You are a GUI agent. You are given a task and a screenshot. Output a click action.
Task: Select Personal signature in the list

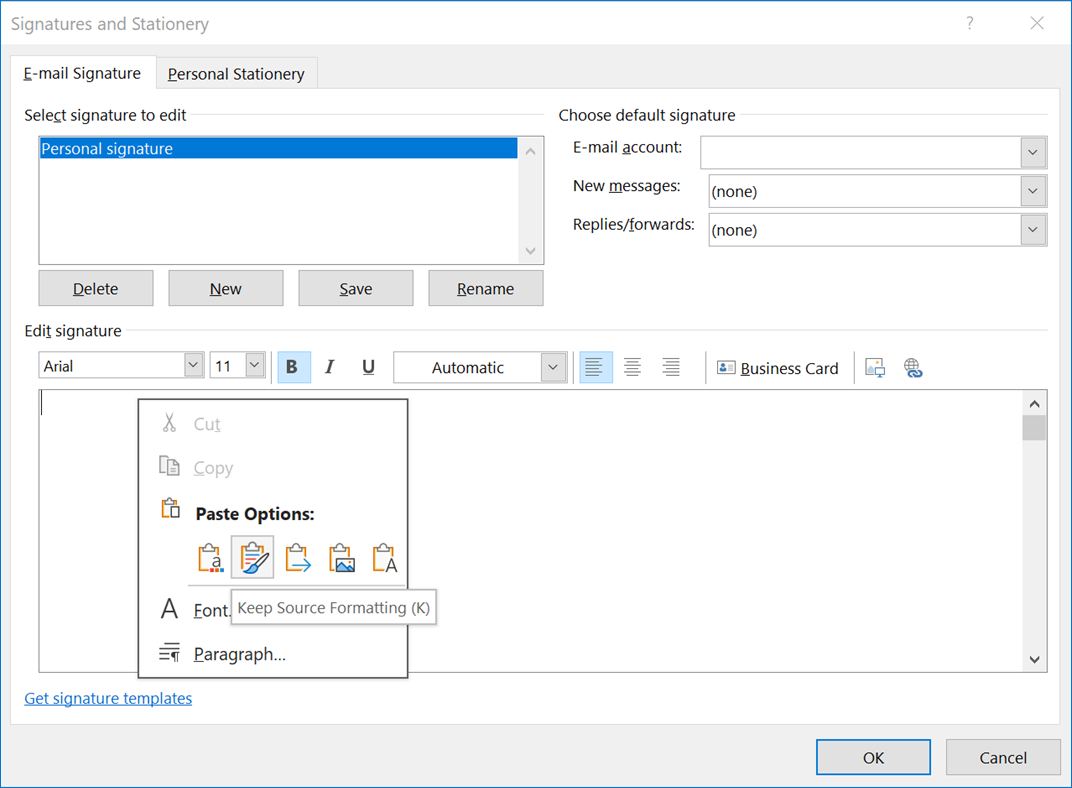tap(278, 148)
